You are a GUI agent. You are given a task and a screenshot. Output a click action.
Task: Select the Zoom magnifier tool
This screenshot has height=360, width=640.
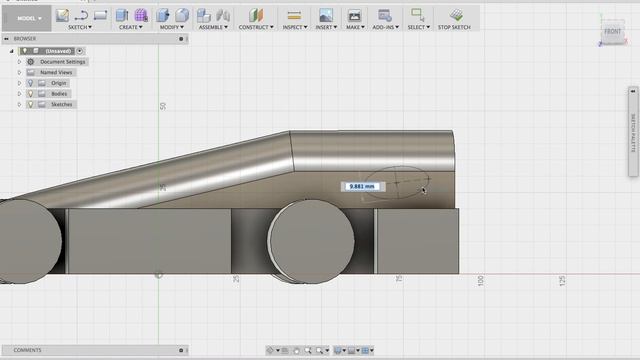(x=308, y=350)
